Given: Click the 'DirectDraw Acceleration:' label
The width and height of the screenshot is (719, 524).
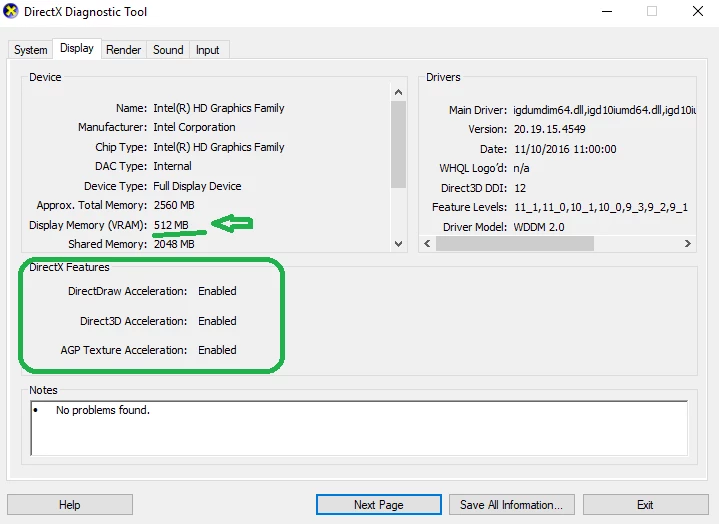Looking at the screenshot, I should point(127,291).
